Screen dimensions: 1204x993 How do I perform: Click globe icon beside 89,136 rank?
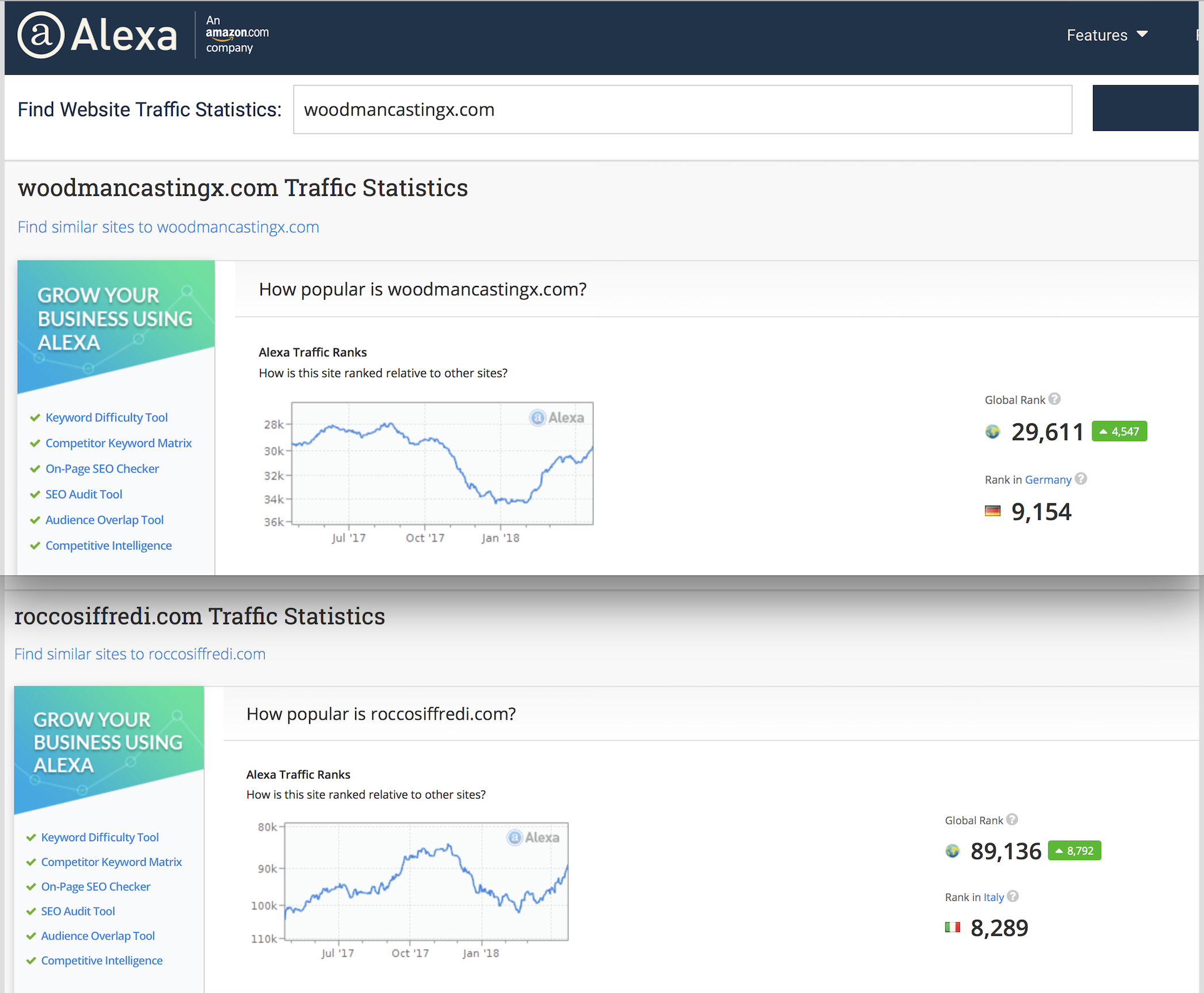(952, 851)
